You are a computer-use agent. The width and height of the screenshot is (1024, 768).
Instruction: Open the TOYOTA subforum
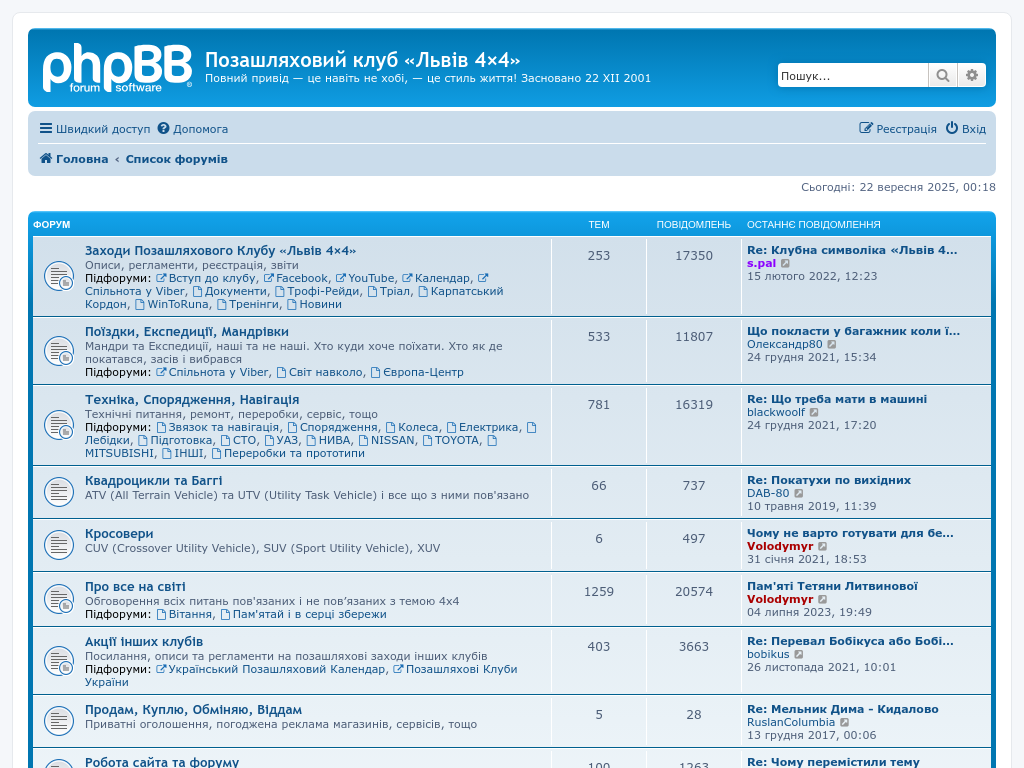coord(456,440)
